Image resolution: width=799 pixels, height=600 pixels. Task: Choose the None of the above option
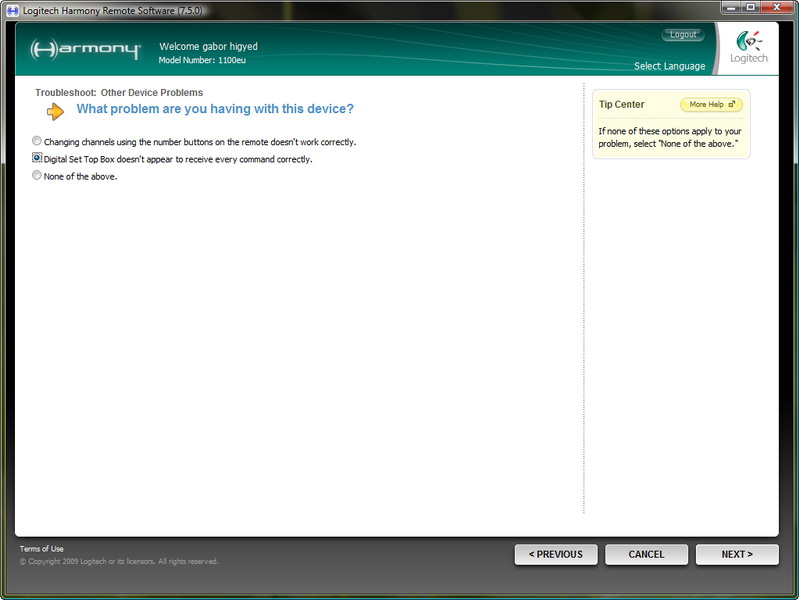point(37,176)
